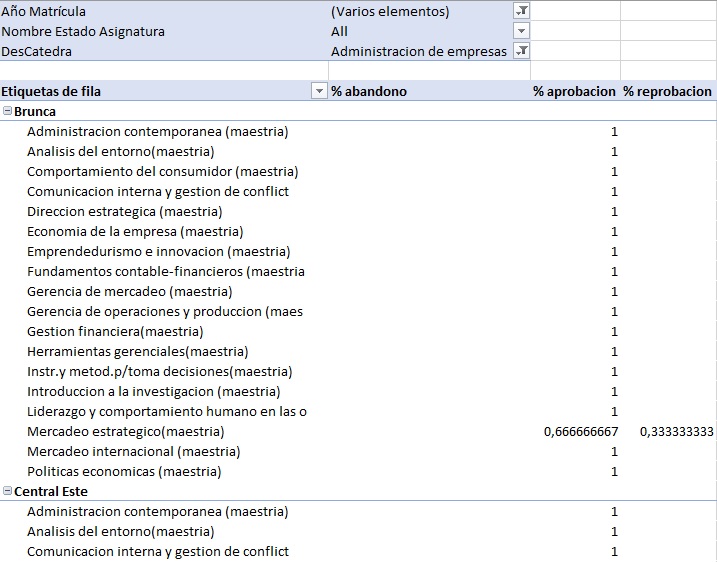Open Etiquetas de fila filter dropdown
717x562 pixels.
[319, 91]
